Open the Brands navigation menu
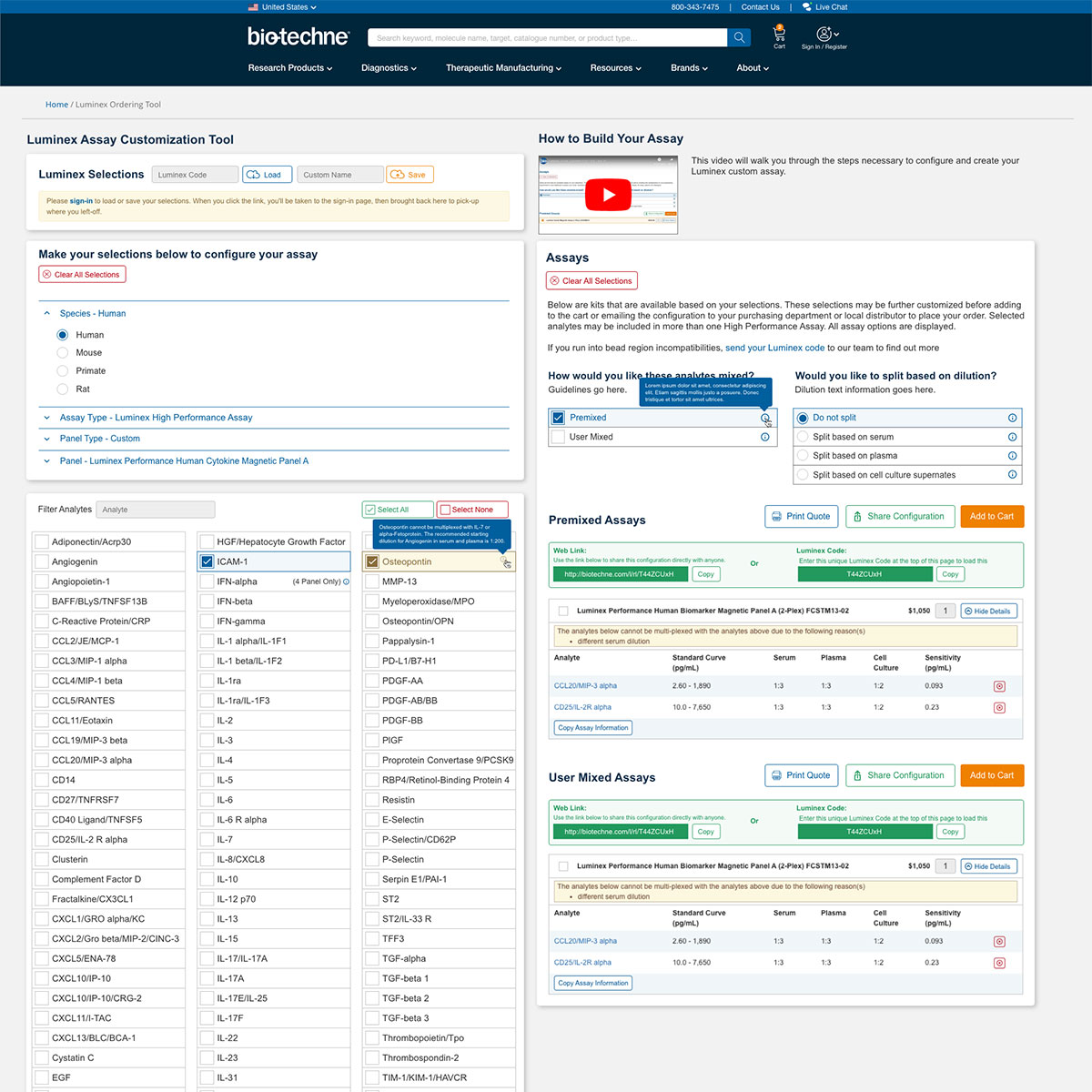This screenshot has width=1092, height=1092. click(x=689, y=68)
